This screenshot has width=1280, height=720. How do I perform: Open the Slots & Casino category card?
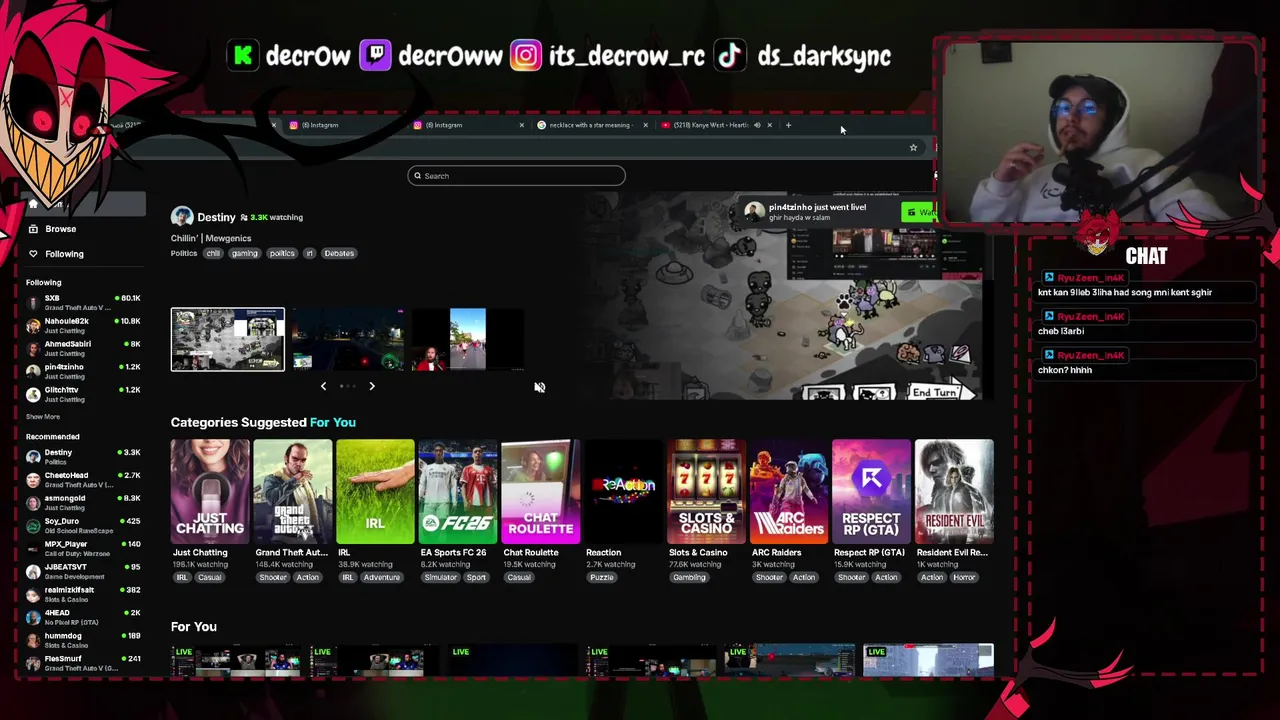click(706, 492)
